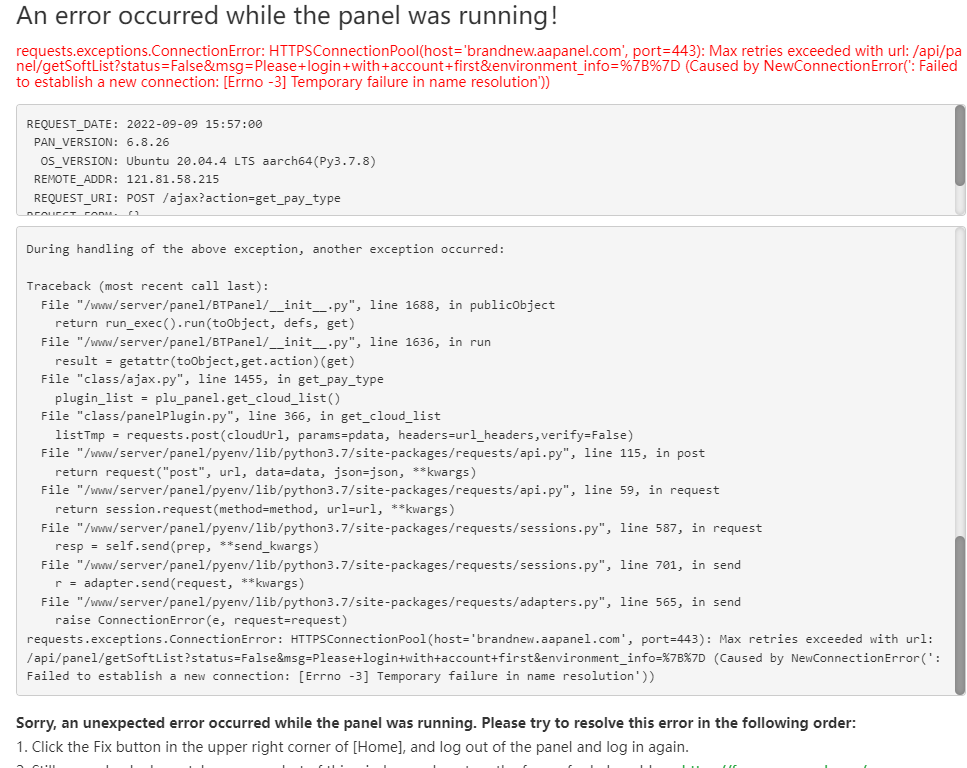The image size is (967, 768).
Task: Click "During handling of the above exception" line
Action: click(x=265, y=249)
